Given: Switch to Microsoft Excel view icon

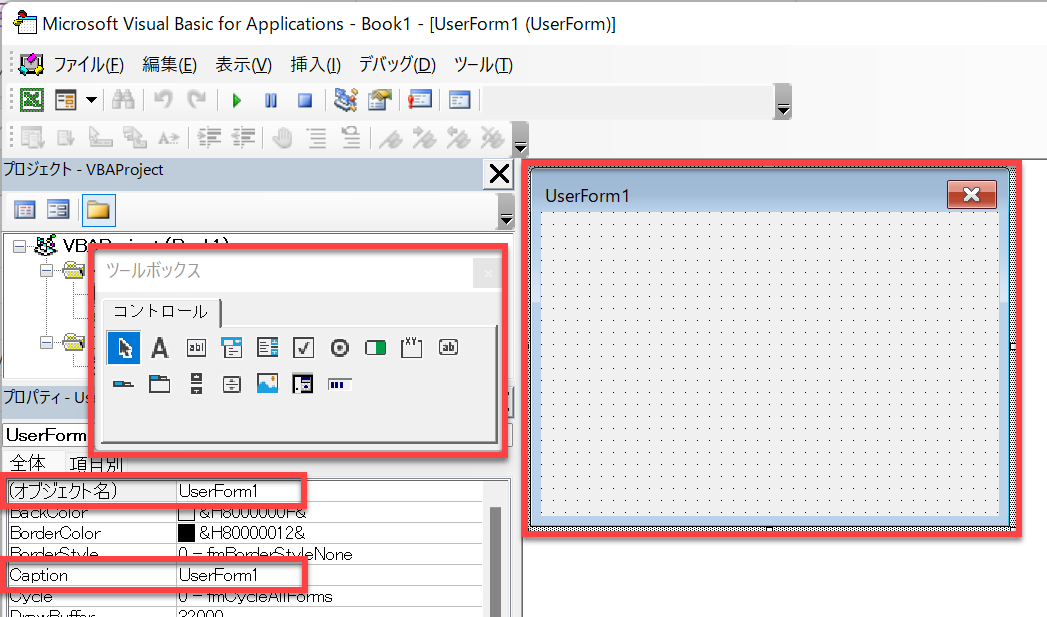Looking at the screenshot, I should [31, 100].
